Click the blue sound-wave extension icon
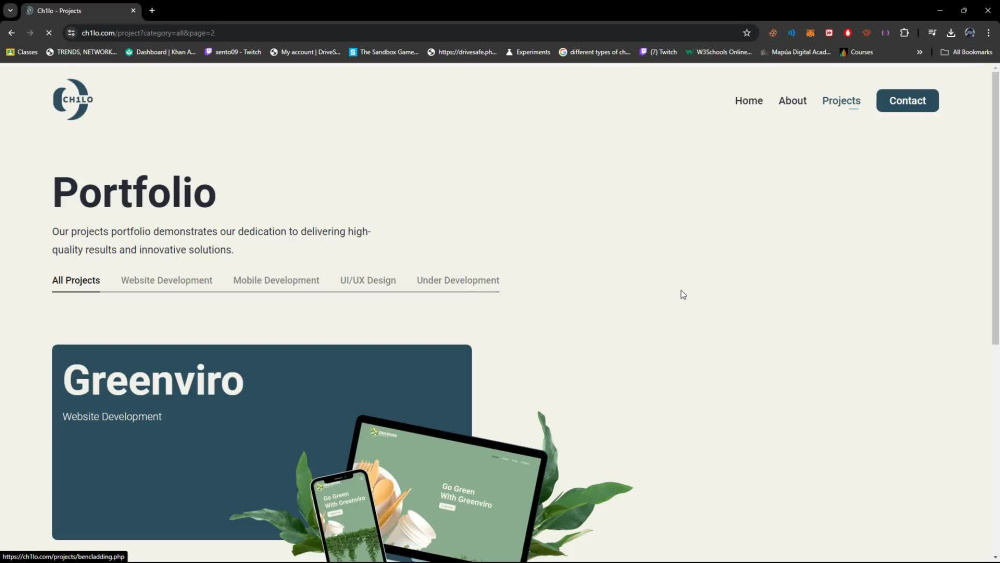This screenshot has height=563, width=1000. pos(791,33)
